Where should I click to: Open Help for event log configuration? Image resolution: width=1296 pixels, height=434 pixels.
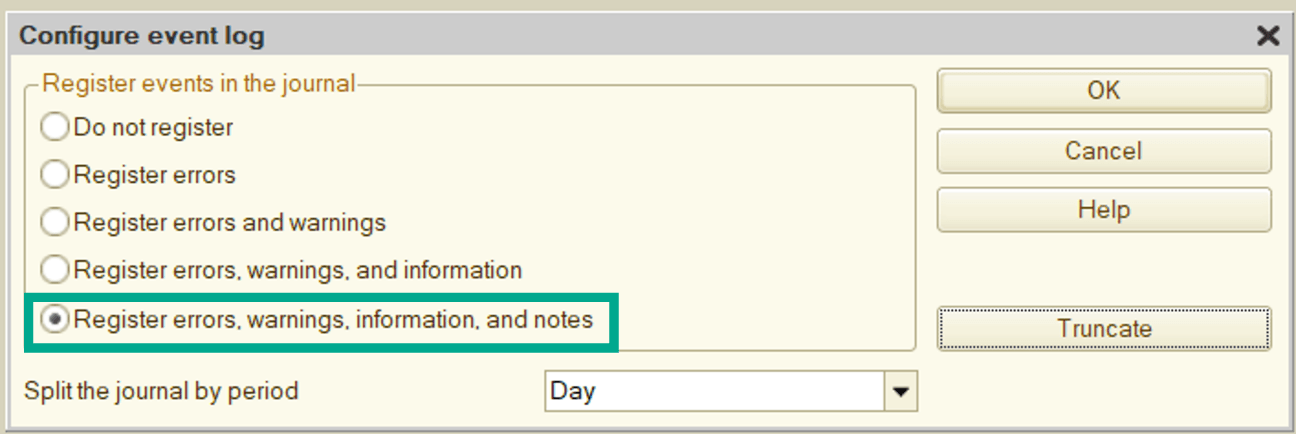1103,210
